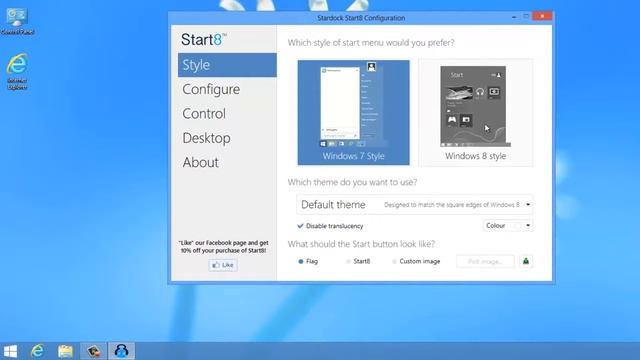Choose the Windows 8 style start menu
The width and height of the screenshot is (640, 360).
pyautogui.click(x=476, y=113)
